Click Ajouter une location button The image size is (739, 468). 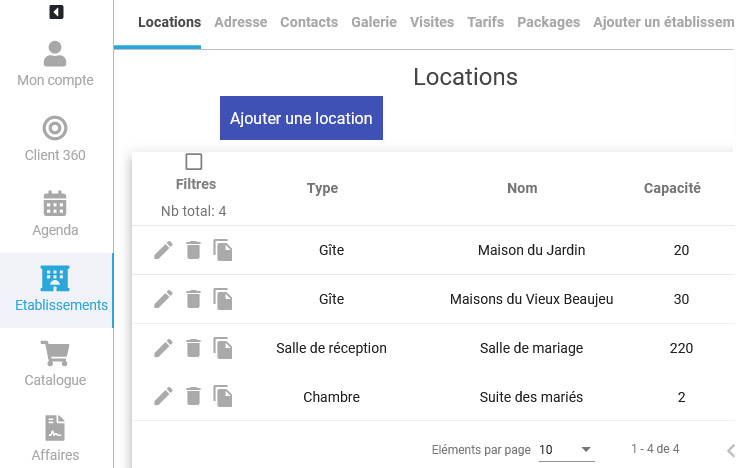[301, 118]
